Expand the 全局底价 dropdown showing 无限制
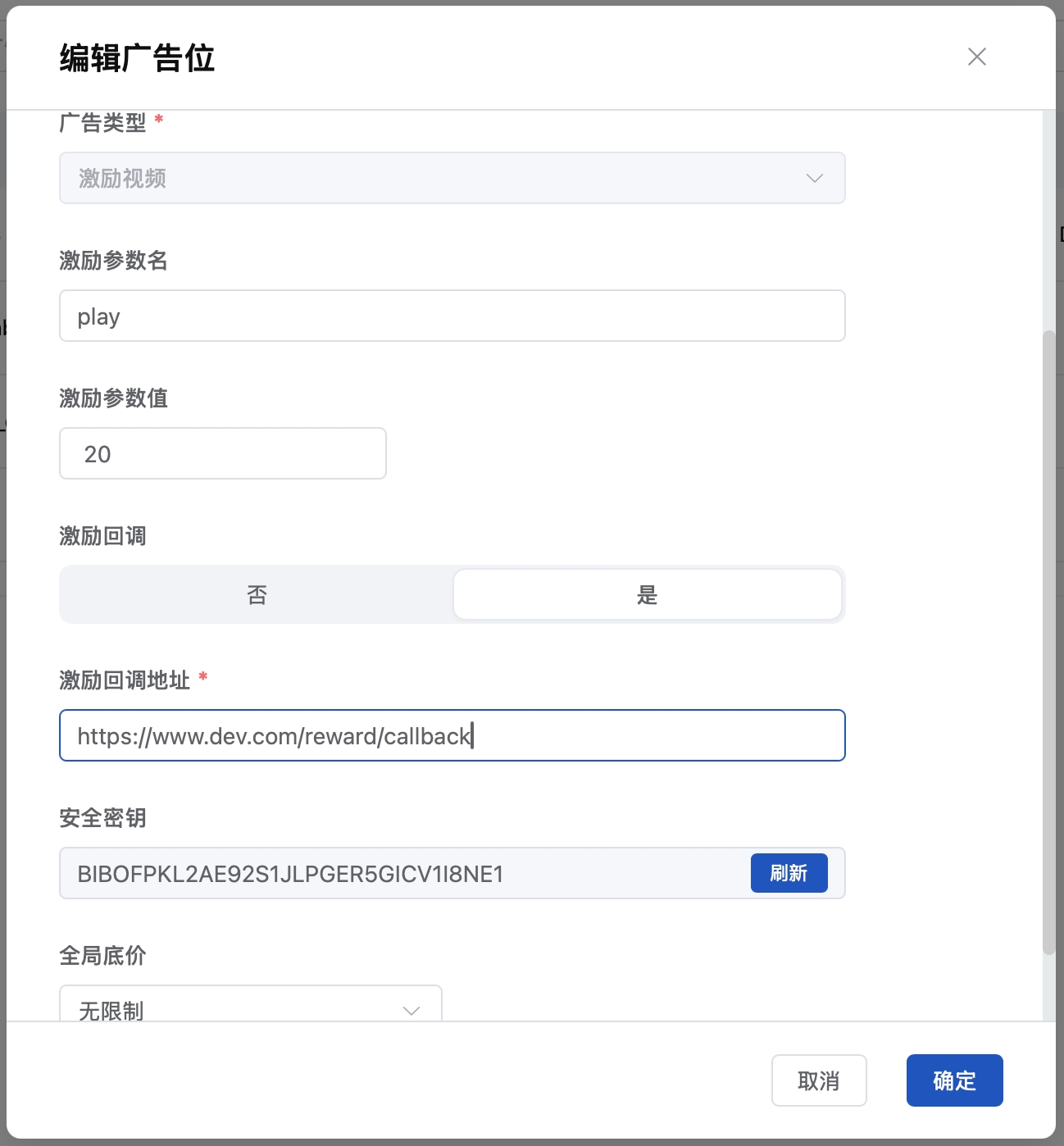 (x=250, y=1007)
